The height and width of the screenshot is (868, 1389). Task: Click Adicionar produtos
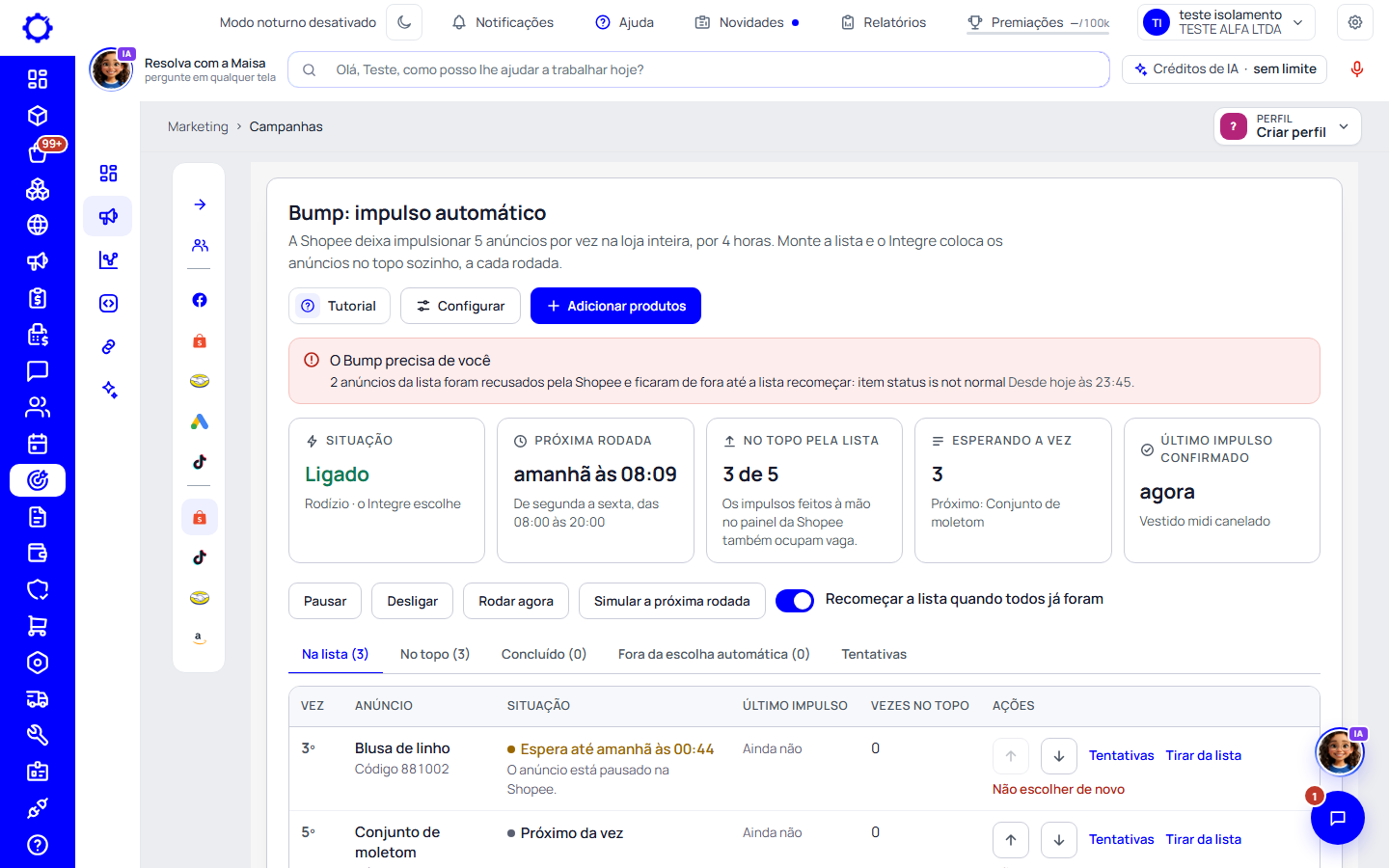coord(615,306)
